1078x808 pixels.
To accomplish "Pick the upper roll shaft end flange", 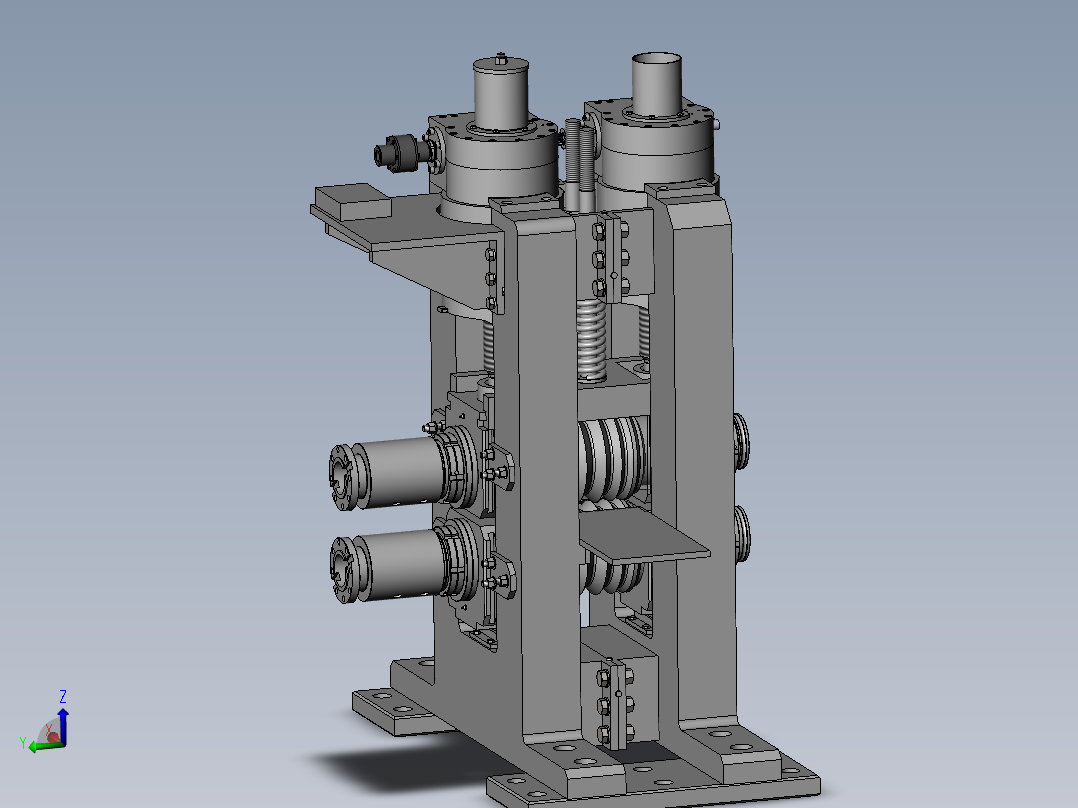I will click(x=342, y=477).
